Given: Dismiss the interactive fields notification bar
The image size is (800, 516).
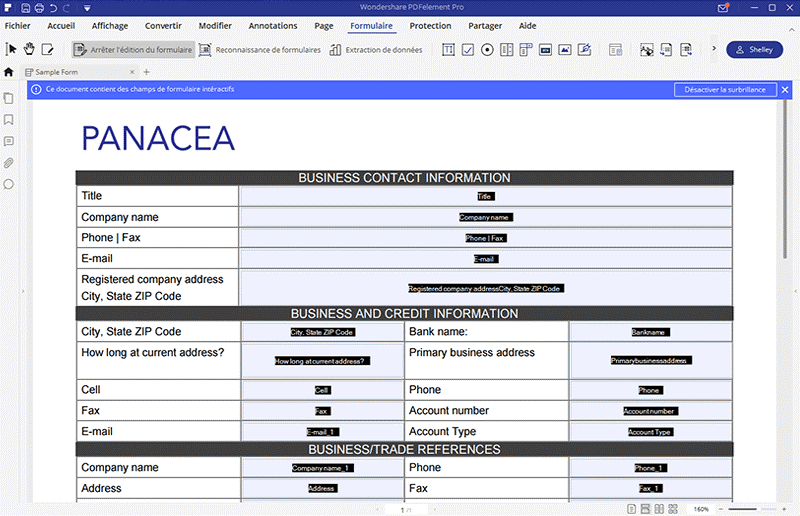Looking at the screenshot, I should pos(785,89).
